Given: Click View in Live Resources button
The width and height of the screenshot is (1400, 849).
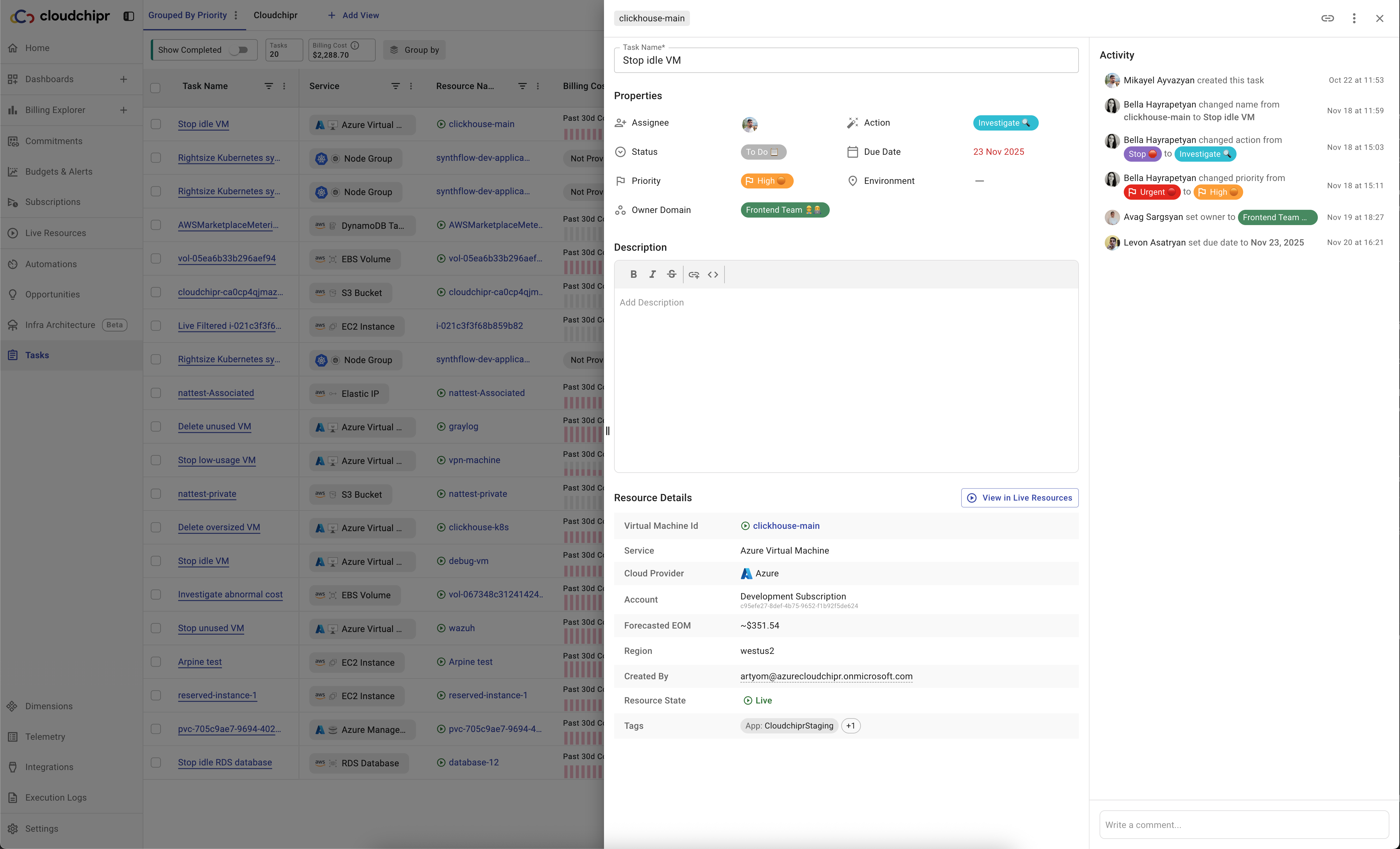Looking at the screenshot, I should (1019, 497).
